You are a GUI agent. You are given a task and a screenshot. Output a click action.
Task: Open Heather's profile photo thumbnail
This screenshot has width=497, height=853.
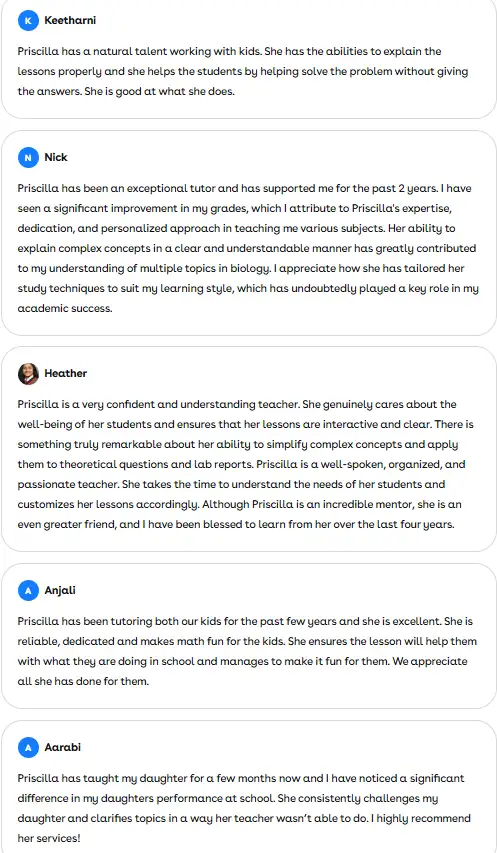point(28,374)
